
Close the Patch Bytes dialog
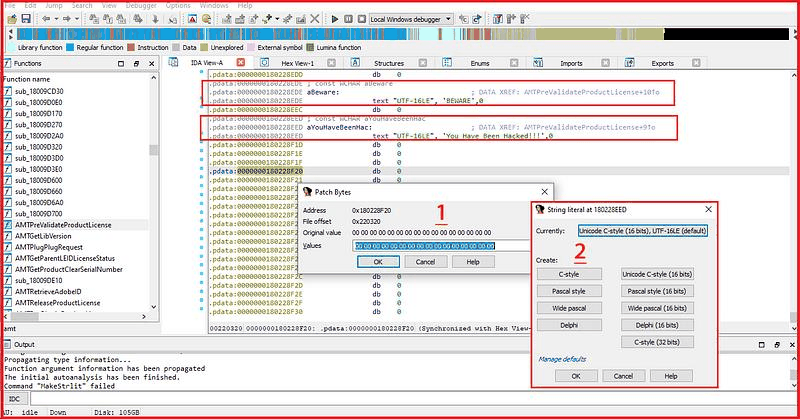point(544,192)
